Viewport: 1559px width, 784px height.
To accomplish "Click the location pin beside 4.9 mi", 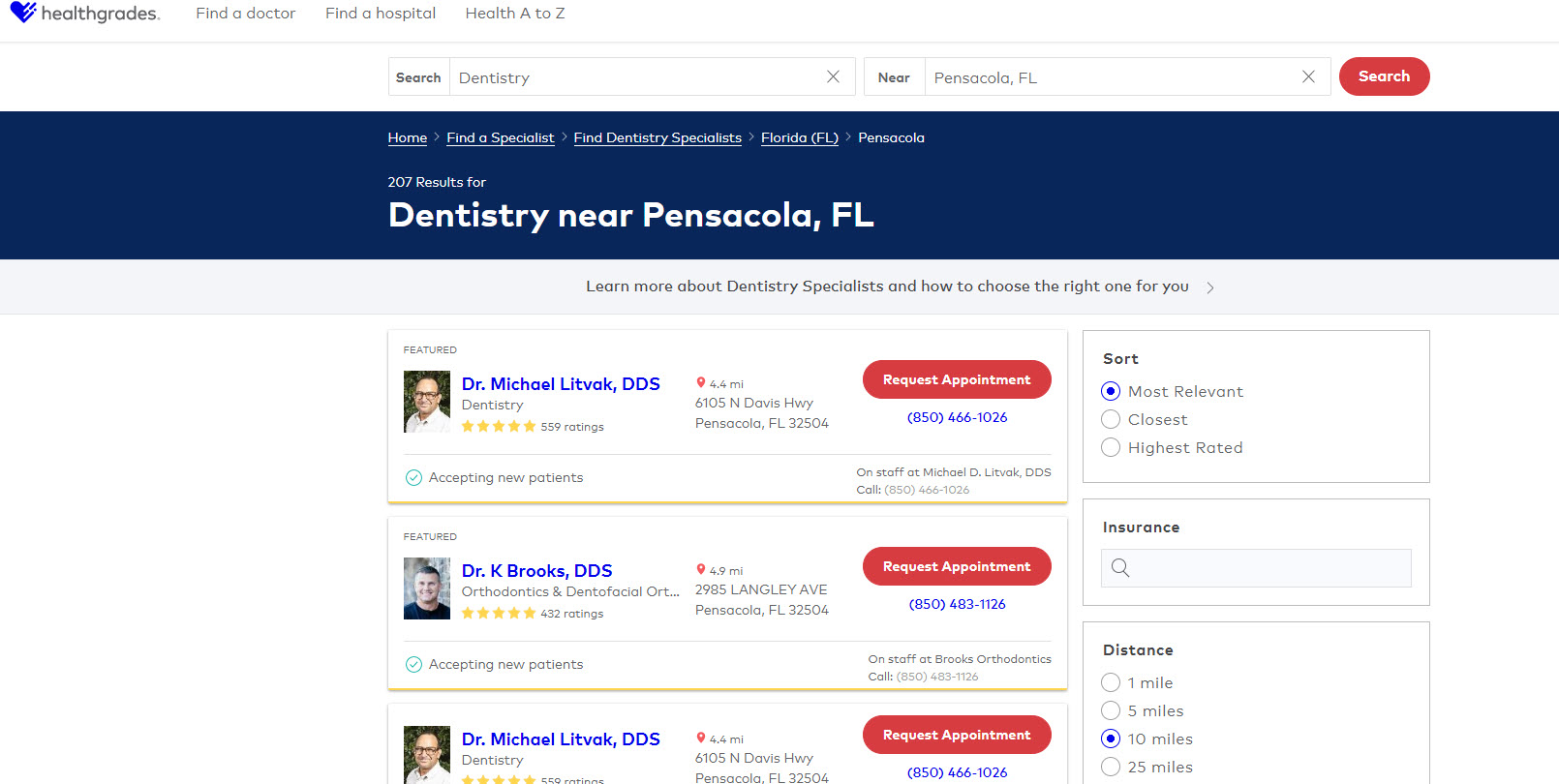I will coord(701,570).
